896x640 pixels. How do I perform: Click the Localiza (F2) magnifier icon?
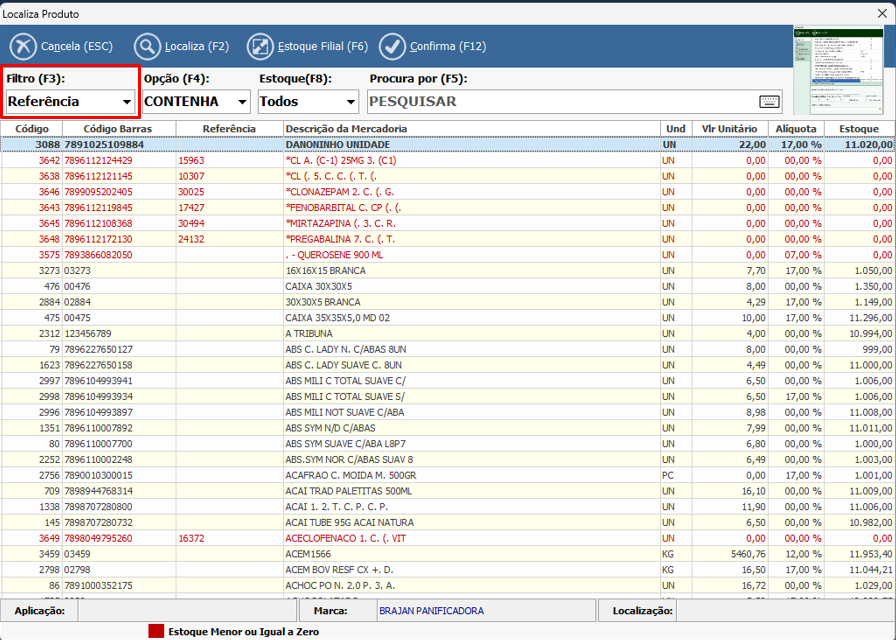[147, 46]
